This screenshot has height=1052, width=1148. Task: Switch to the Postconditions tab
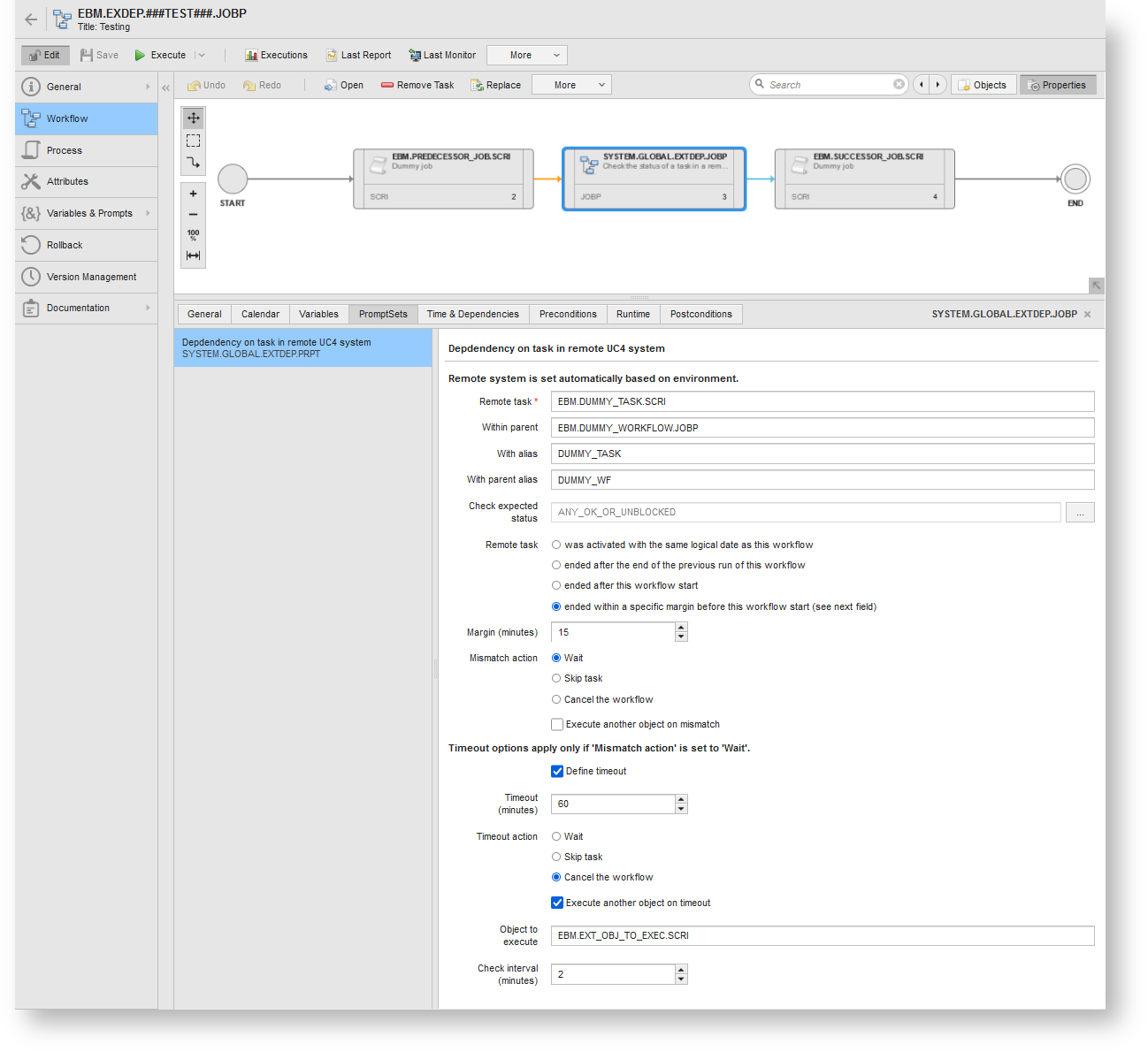coord(701,314)
